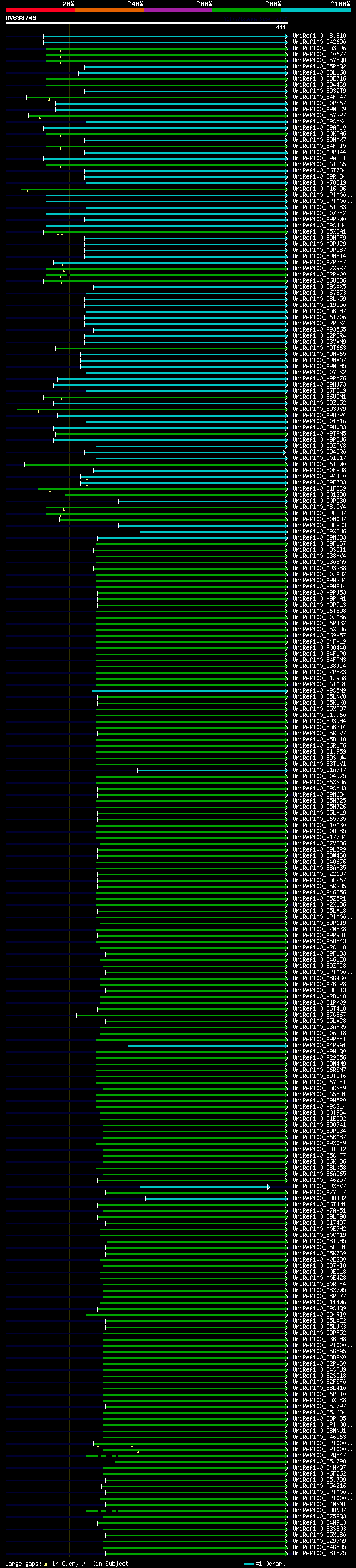This screenshot has width=356, height=1568.
Task: Click the green ~80% legend segment
Action: tap(247, 10)
